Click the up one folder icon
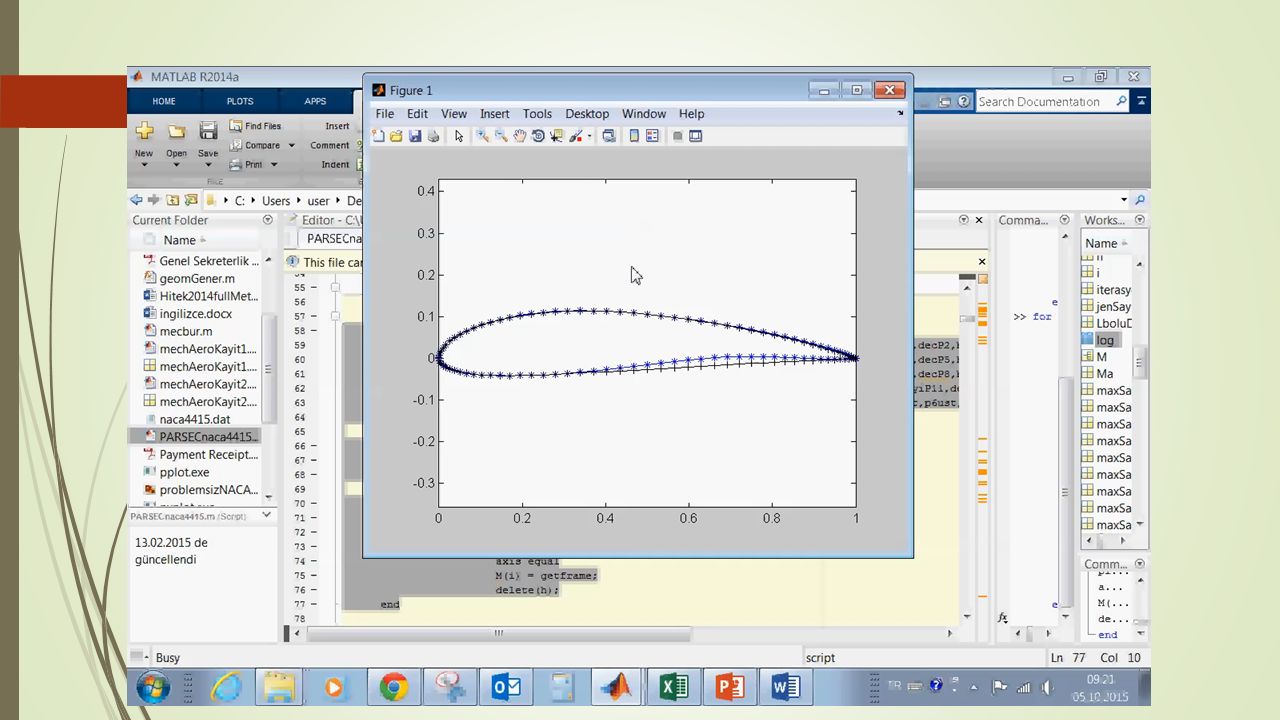Viewport: 1280px width, 720px height. tap(173, 200)
